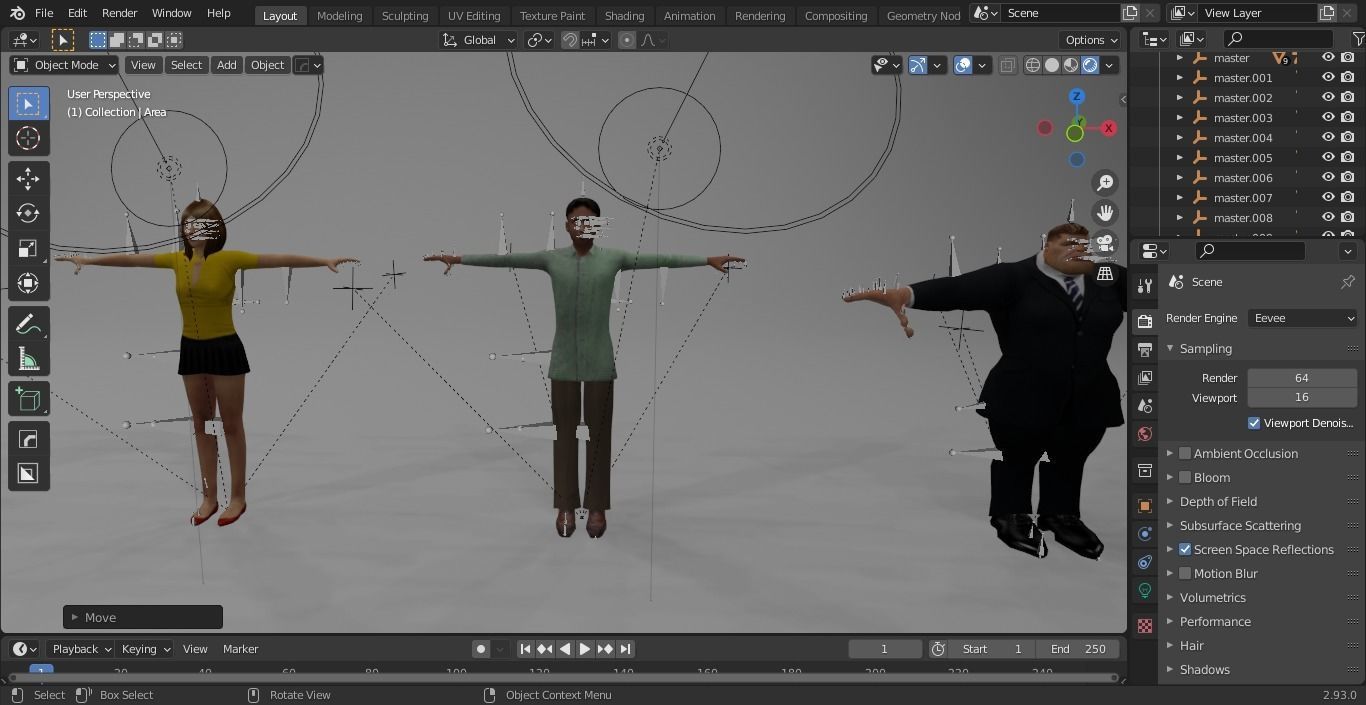Play the animation forward
1366x705 pixels.
pos(585,649)
